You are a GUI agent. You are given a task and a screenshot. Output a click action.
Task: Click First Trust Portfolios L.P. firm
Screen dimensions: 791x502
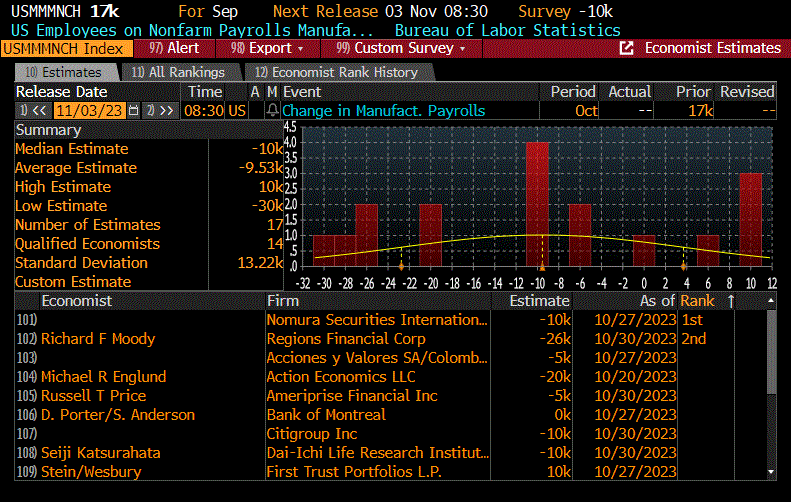pos(354,472)
